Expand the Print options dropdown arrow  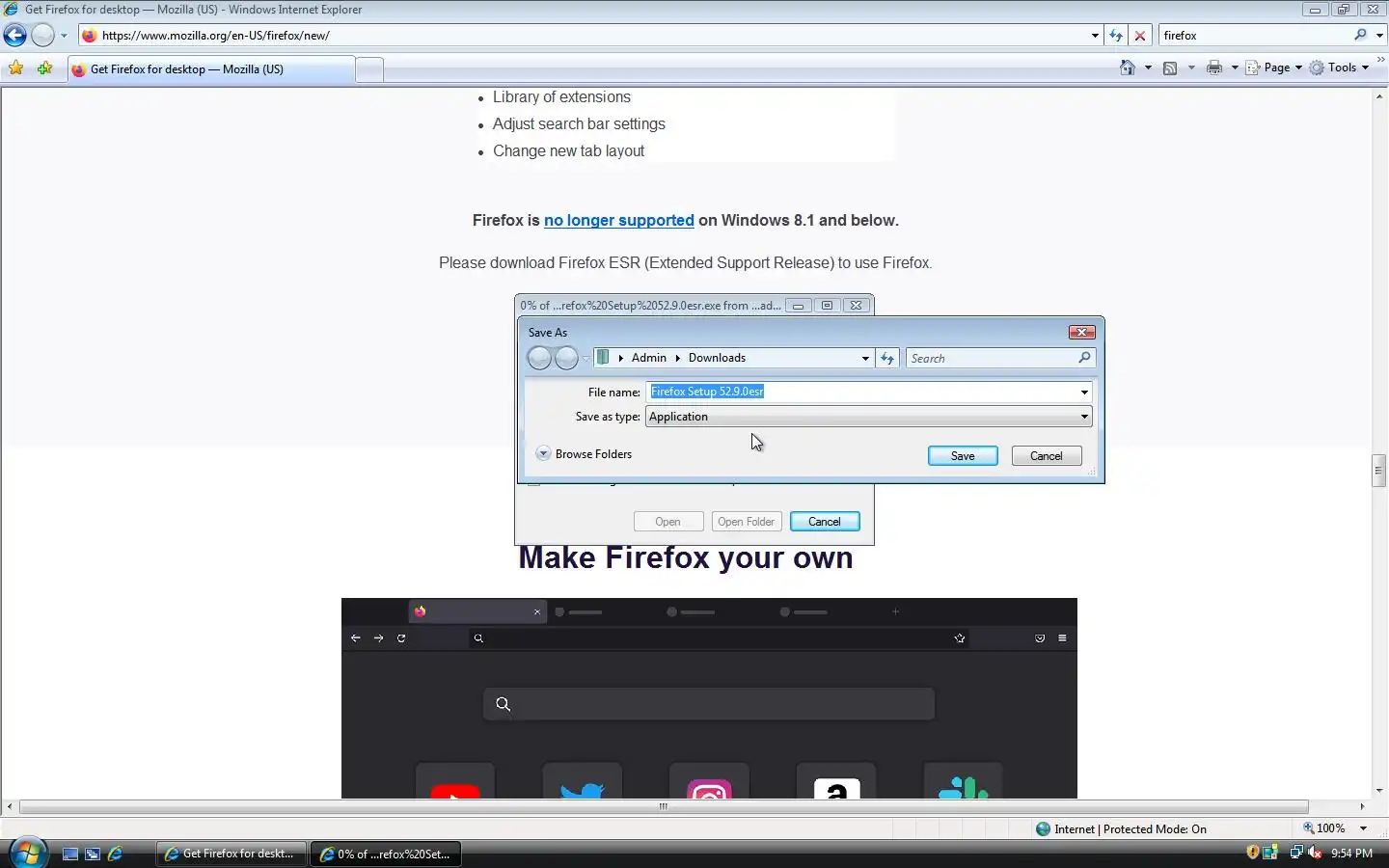[x=1235, y=68]
